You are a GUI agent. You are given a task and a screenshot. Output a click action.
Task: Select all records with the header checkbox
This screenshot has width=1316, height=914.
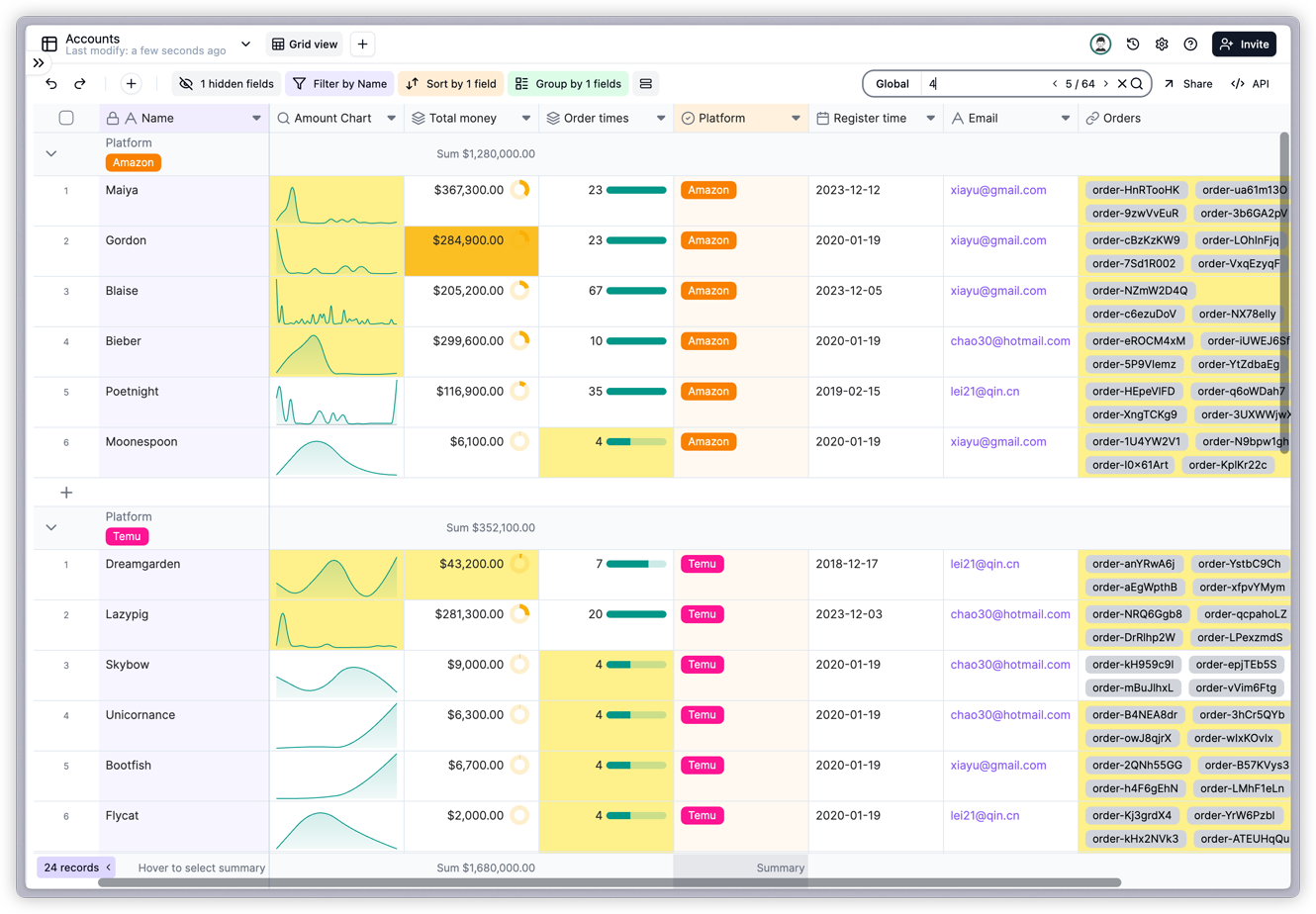point(65,117)
